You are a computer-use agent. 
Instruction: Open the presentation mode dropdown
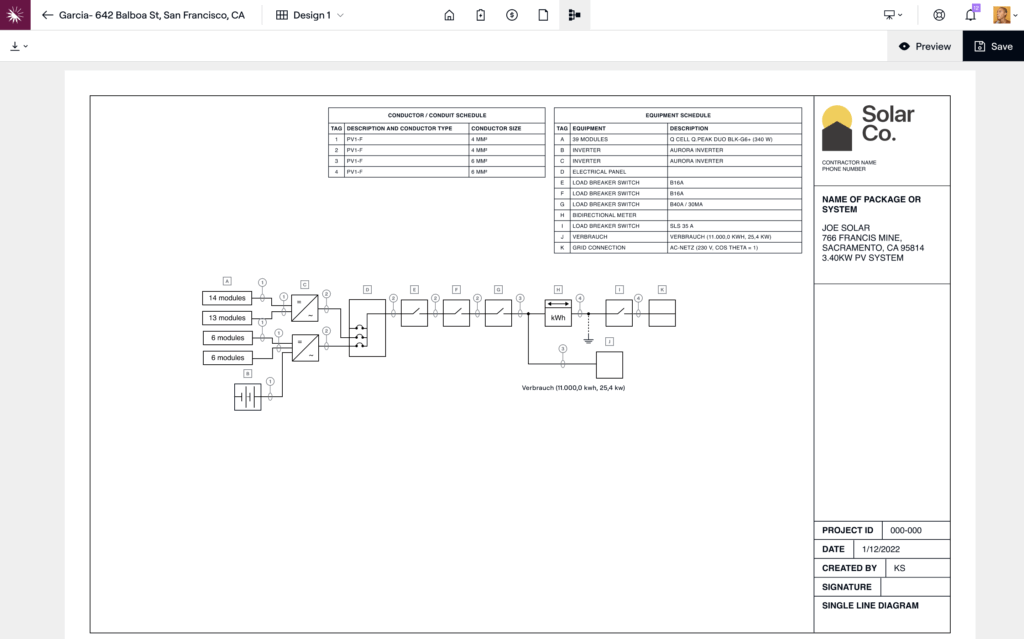coord(893,15)
